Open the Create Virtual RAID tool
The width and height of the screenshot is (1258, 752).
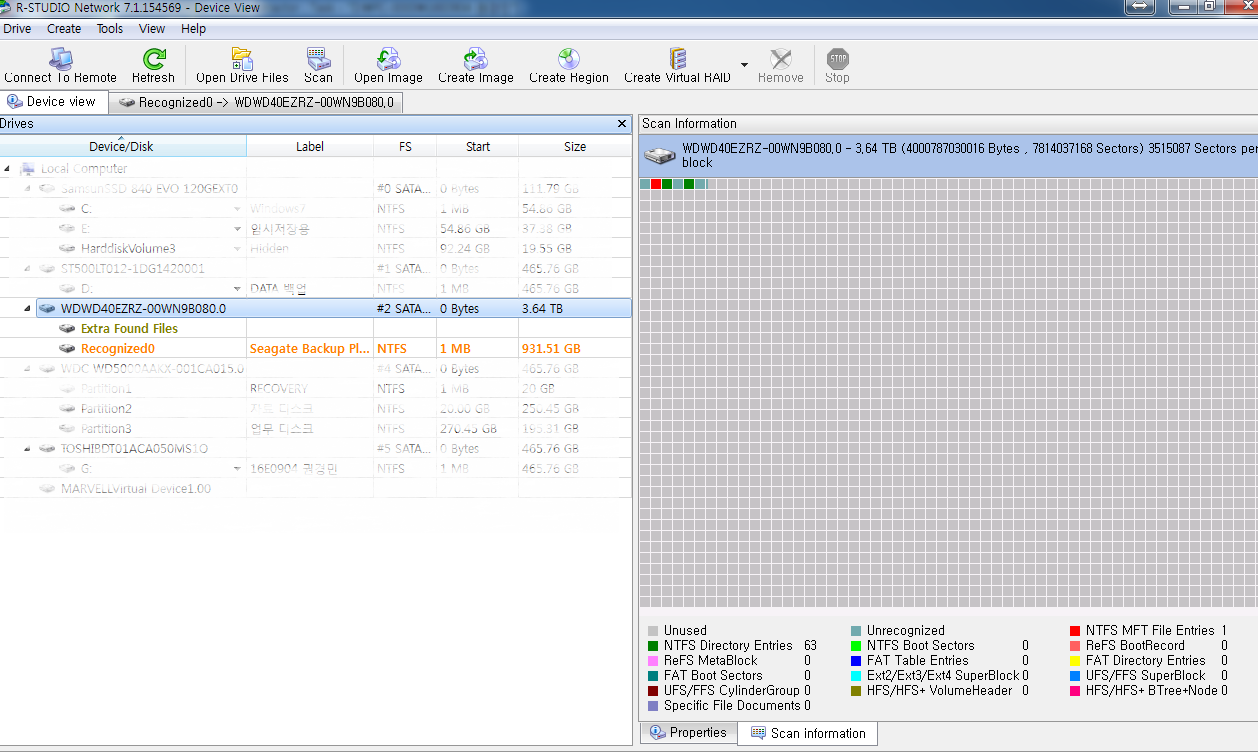[677, 59]
